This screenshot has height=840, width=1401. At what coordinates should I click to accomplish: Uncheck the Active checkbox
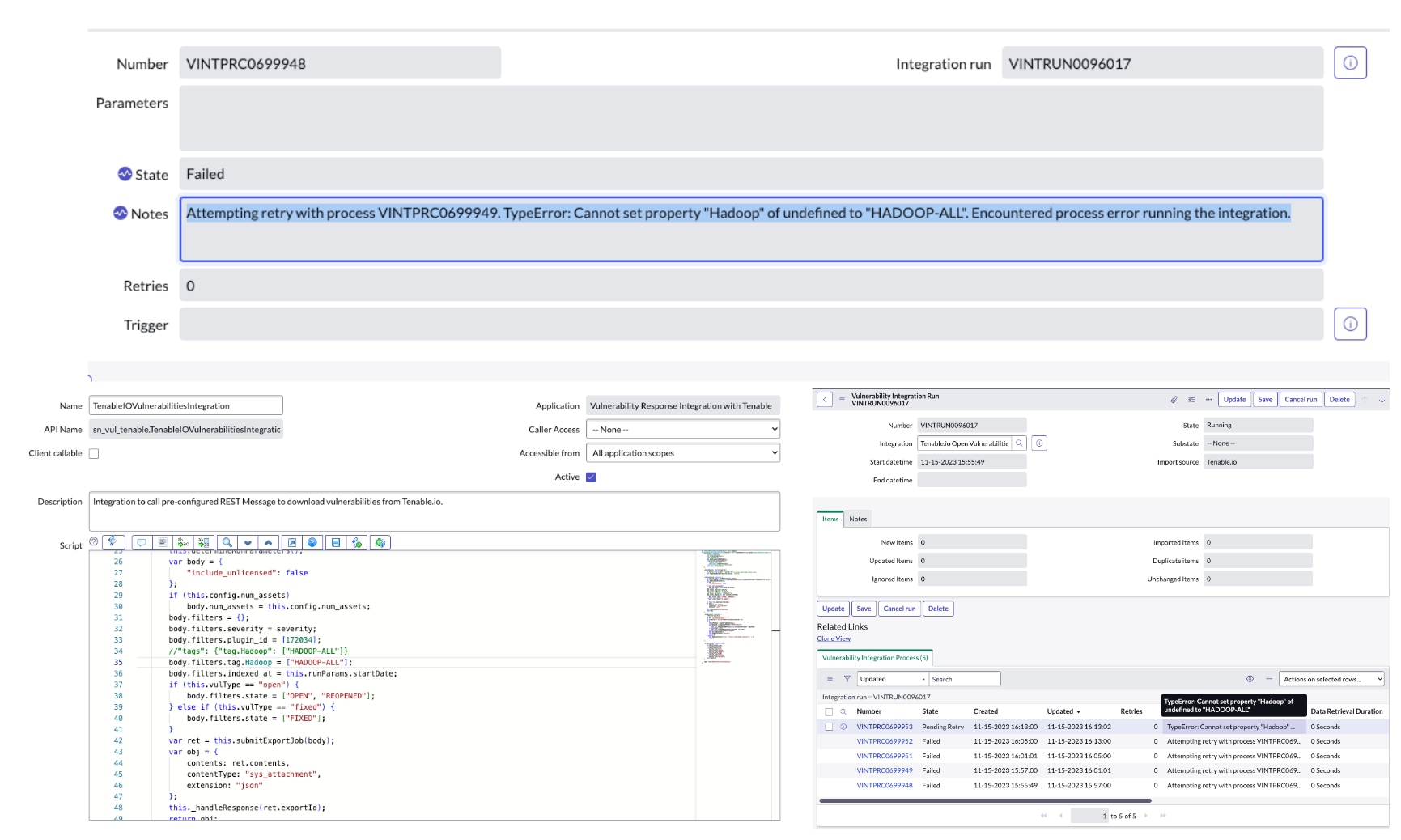591,477
